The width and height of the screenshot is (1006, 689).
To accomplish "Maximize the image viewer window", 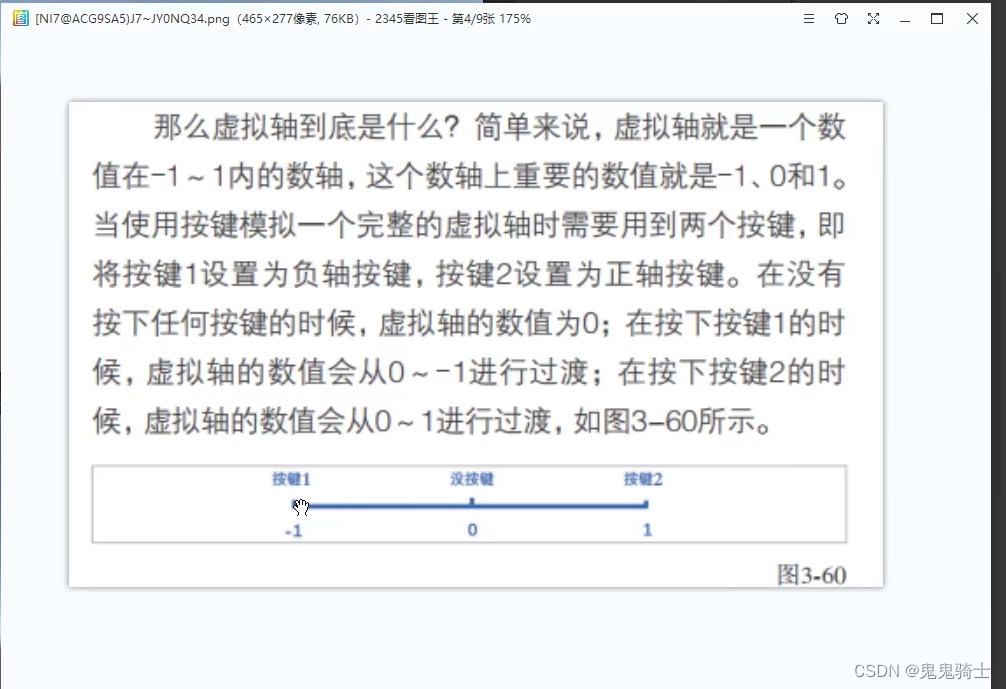I will (x=937, y=19).
